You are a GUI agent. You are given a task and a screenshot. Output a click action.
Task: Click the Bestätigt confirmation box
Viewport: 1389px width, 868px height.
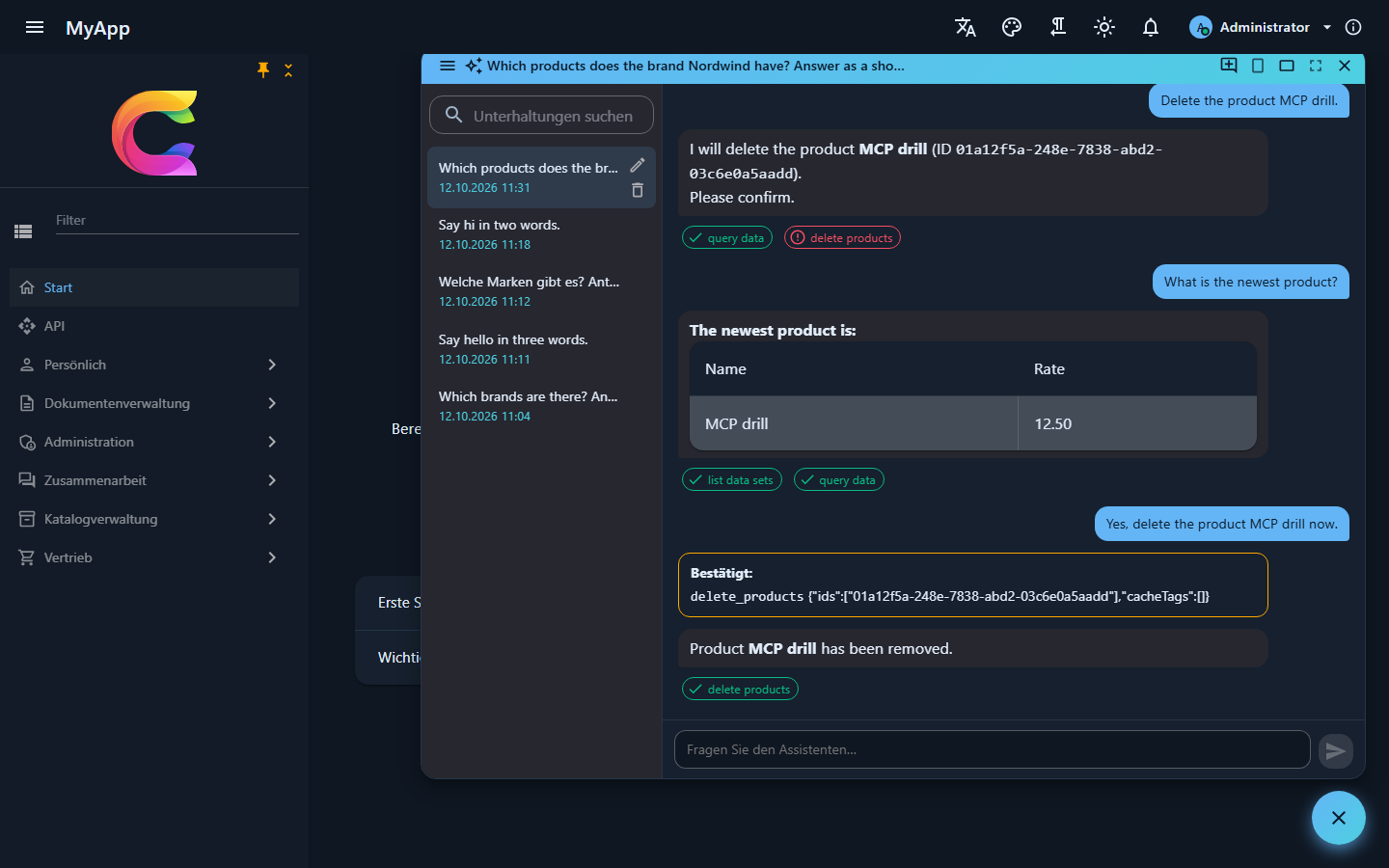[x=973, y=584]
